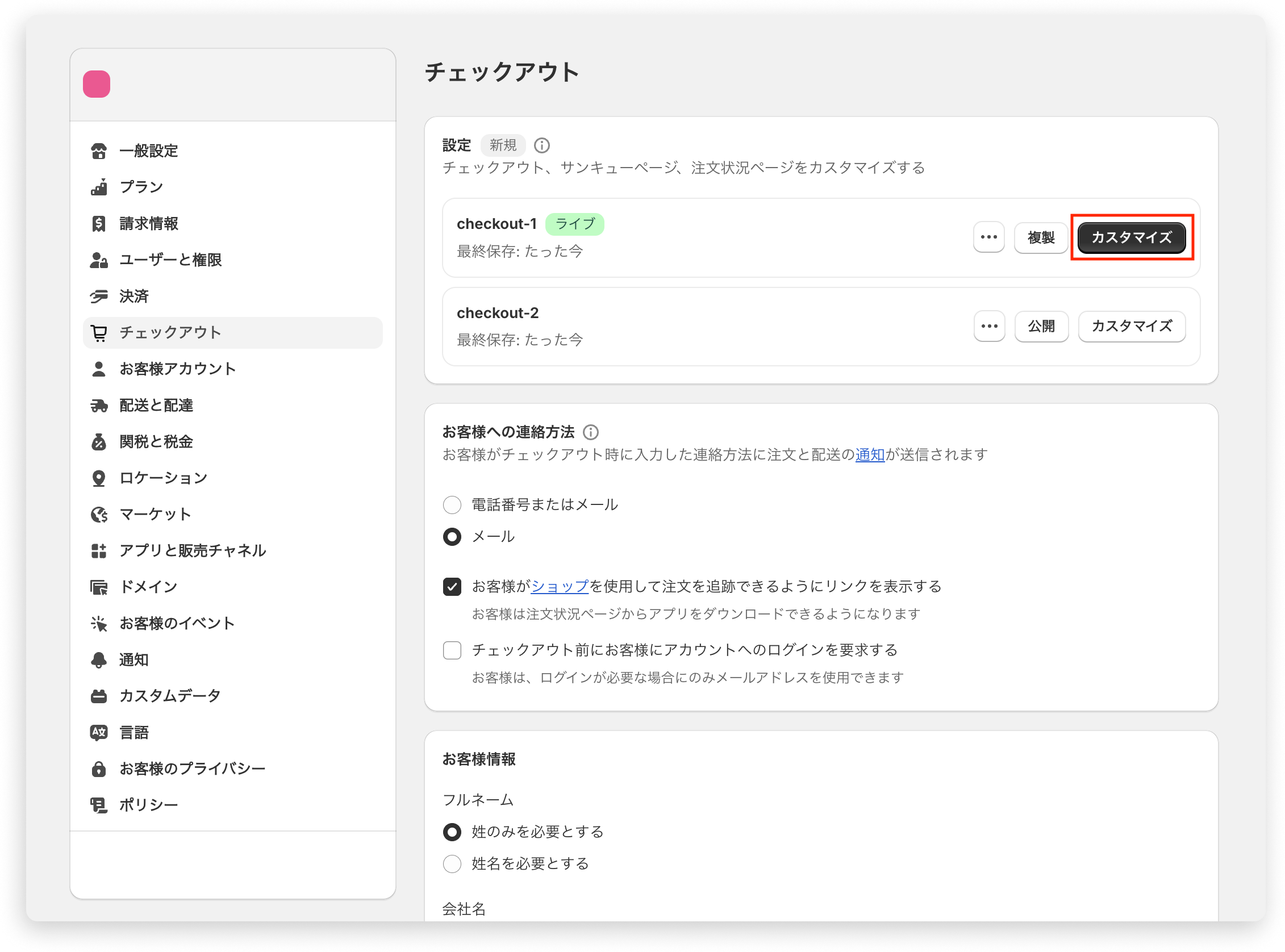The width and height of the screenshot is (1285, 952).
Task: Click the location pin icon for ロケーション
Action: 98,478
